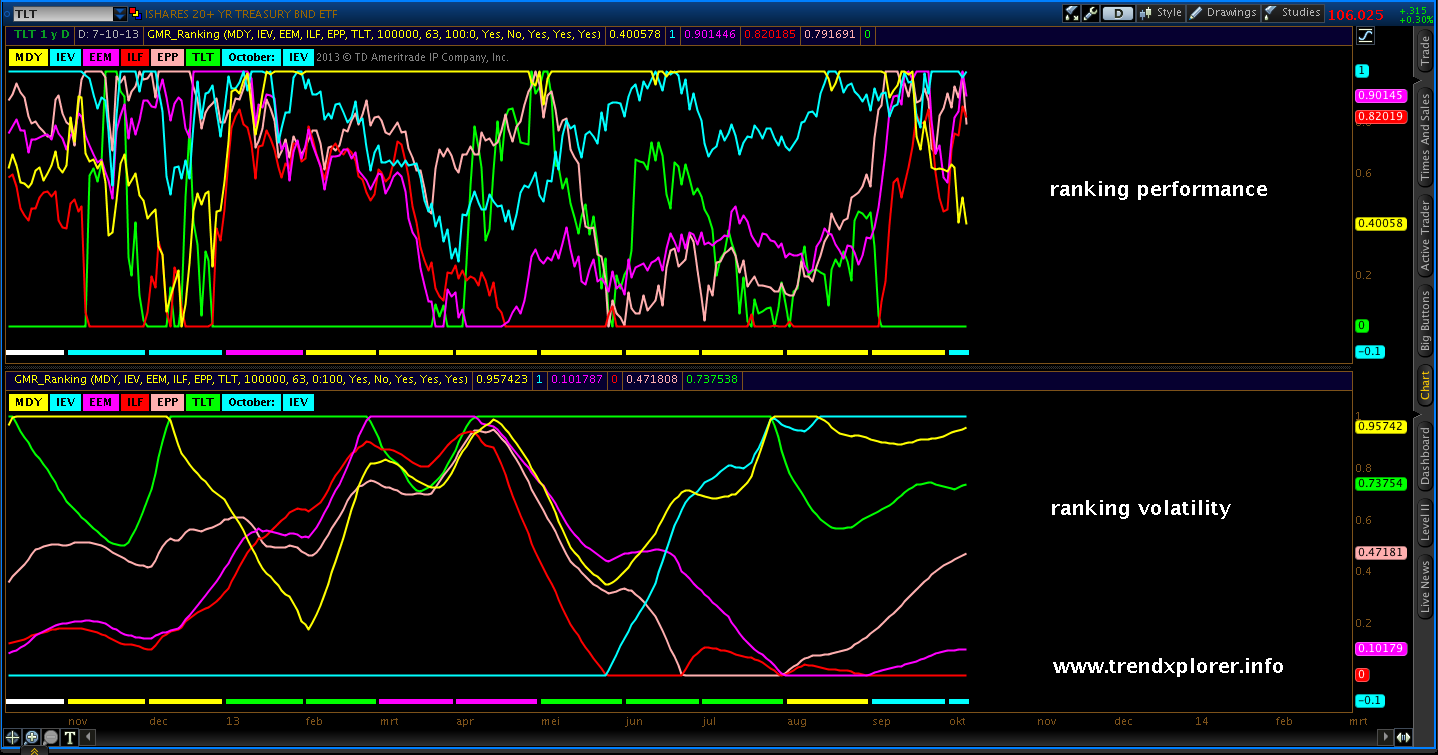Click the 0.957423 value in lower header
Screen dimensions: 1438x755
pos(501,380)
